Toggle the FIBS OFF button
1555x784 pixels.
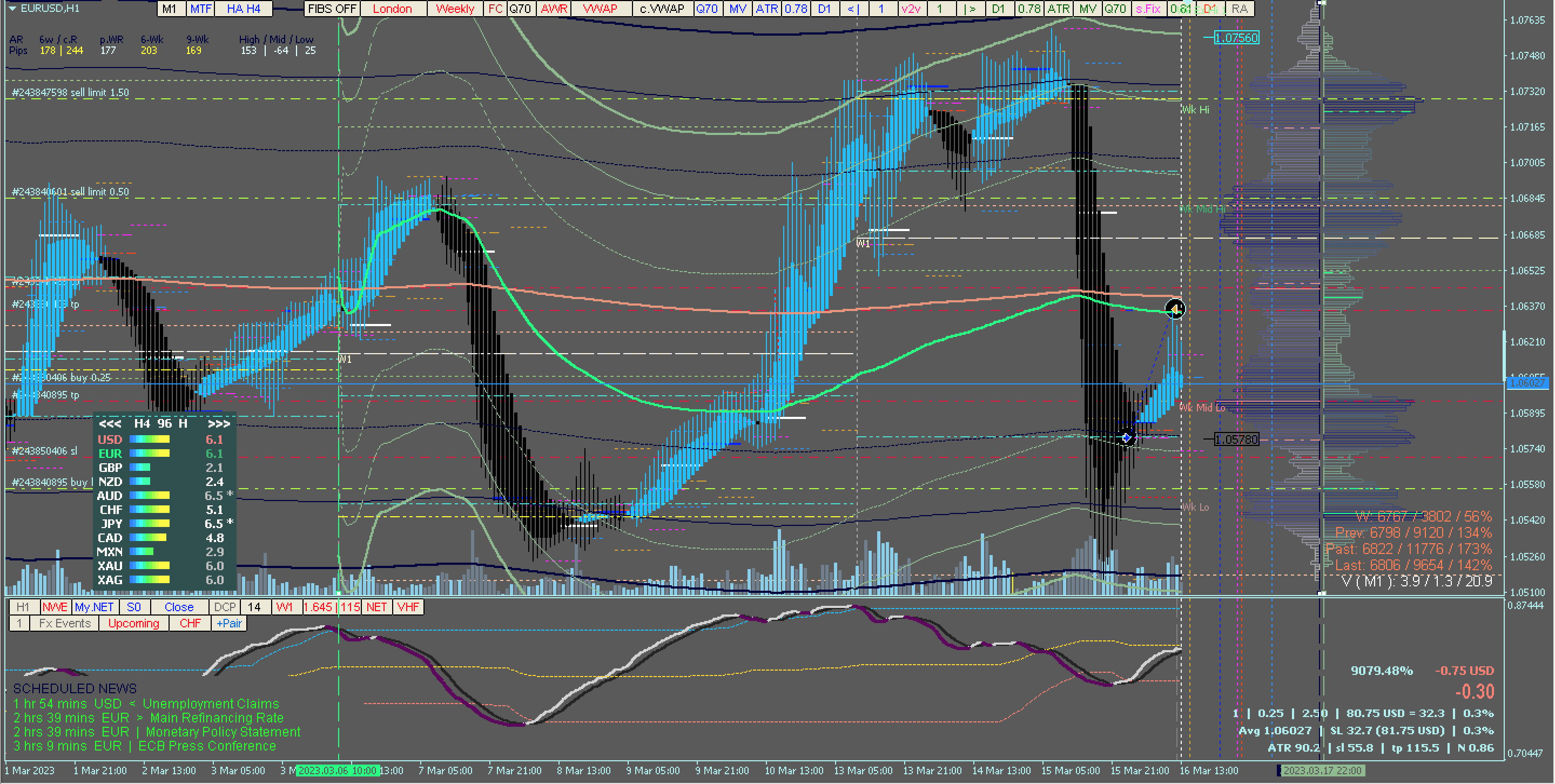[332, 9]
